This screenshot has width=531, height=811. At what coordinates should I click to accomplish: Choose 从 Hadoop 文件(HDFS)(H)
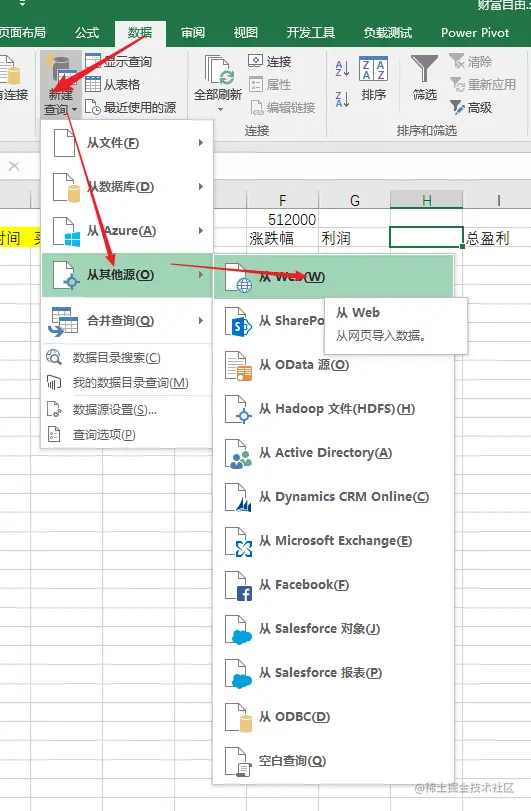tap(333, 409)
